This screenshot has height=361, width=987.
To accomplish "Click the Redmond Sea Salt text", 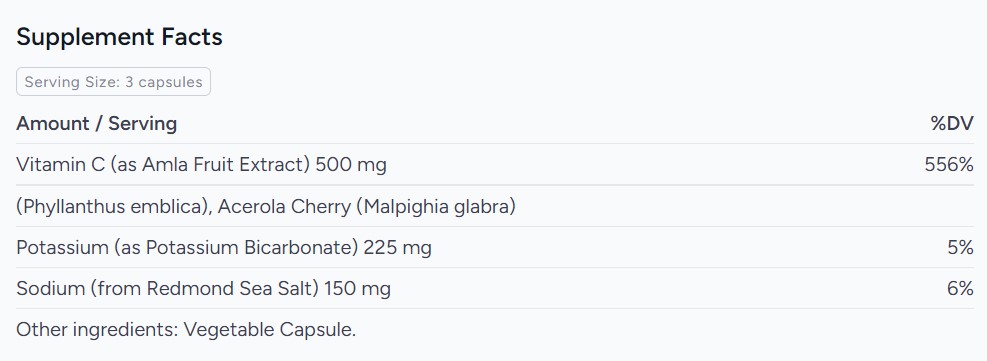I will click(232, 289).
